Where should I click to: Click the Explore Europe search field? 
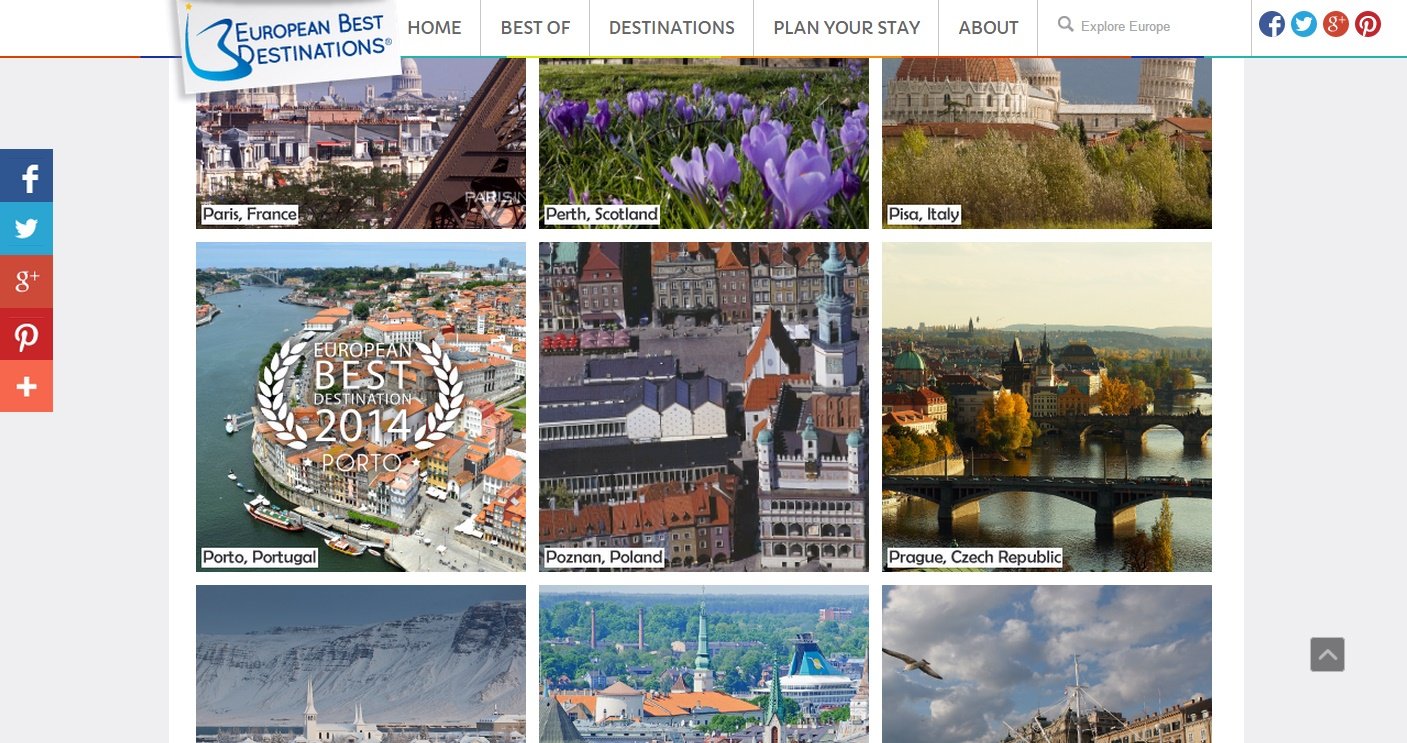(x=1150, y=27)
